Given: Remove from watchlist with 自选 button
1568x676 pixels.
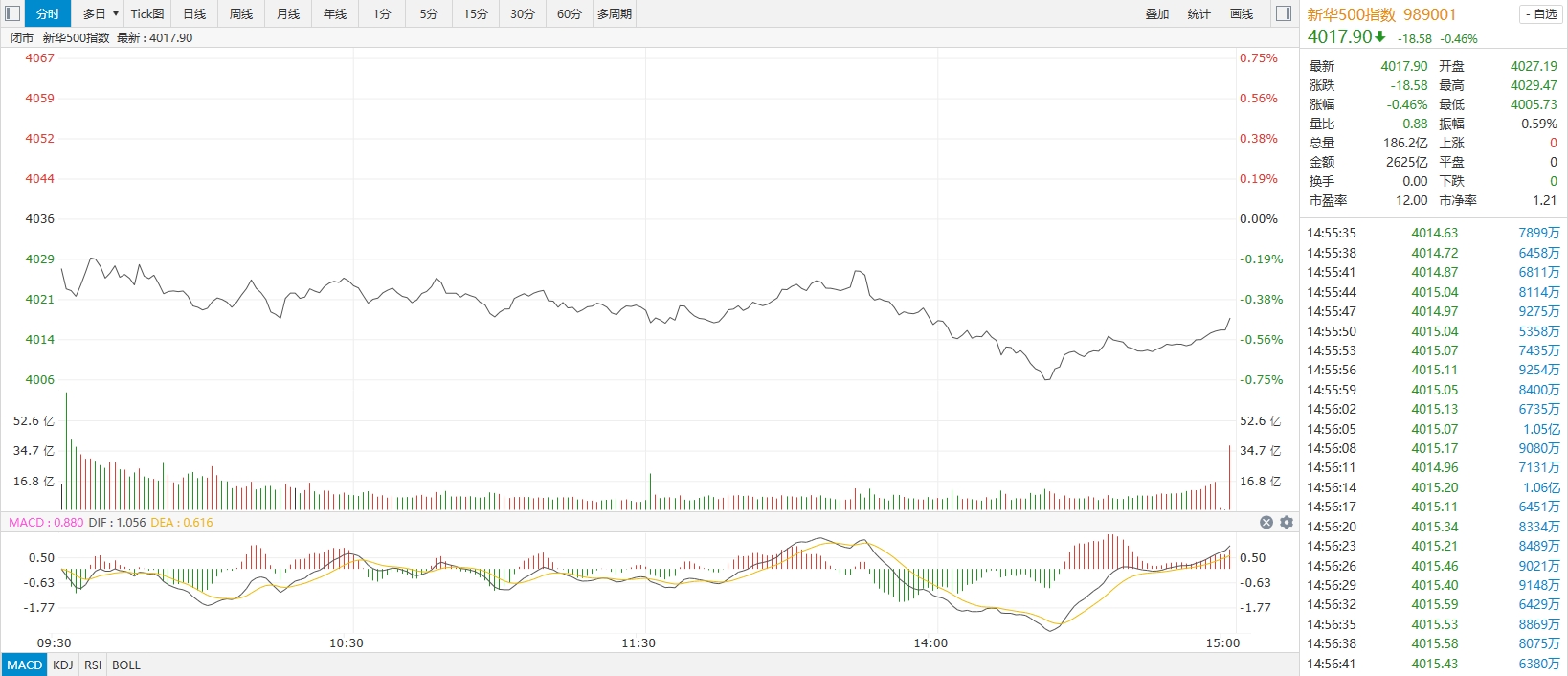Looking at the screenshot, I should pos(1541,13).
